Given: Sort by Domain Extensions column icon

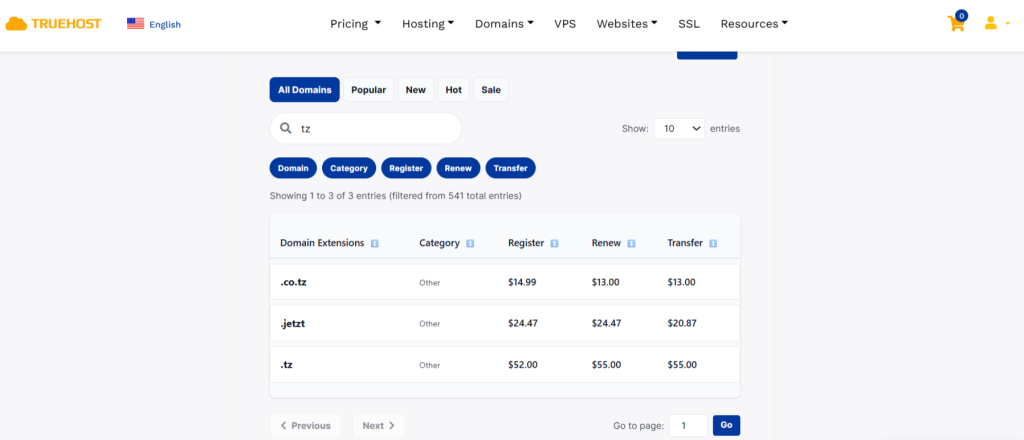Looking at the screenshot, I should pos(374,243).
